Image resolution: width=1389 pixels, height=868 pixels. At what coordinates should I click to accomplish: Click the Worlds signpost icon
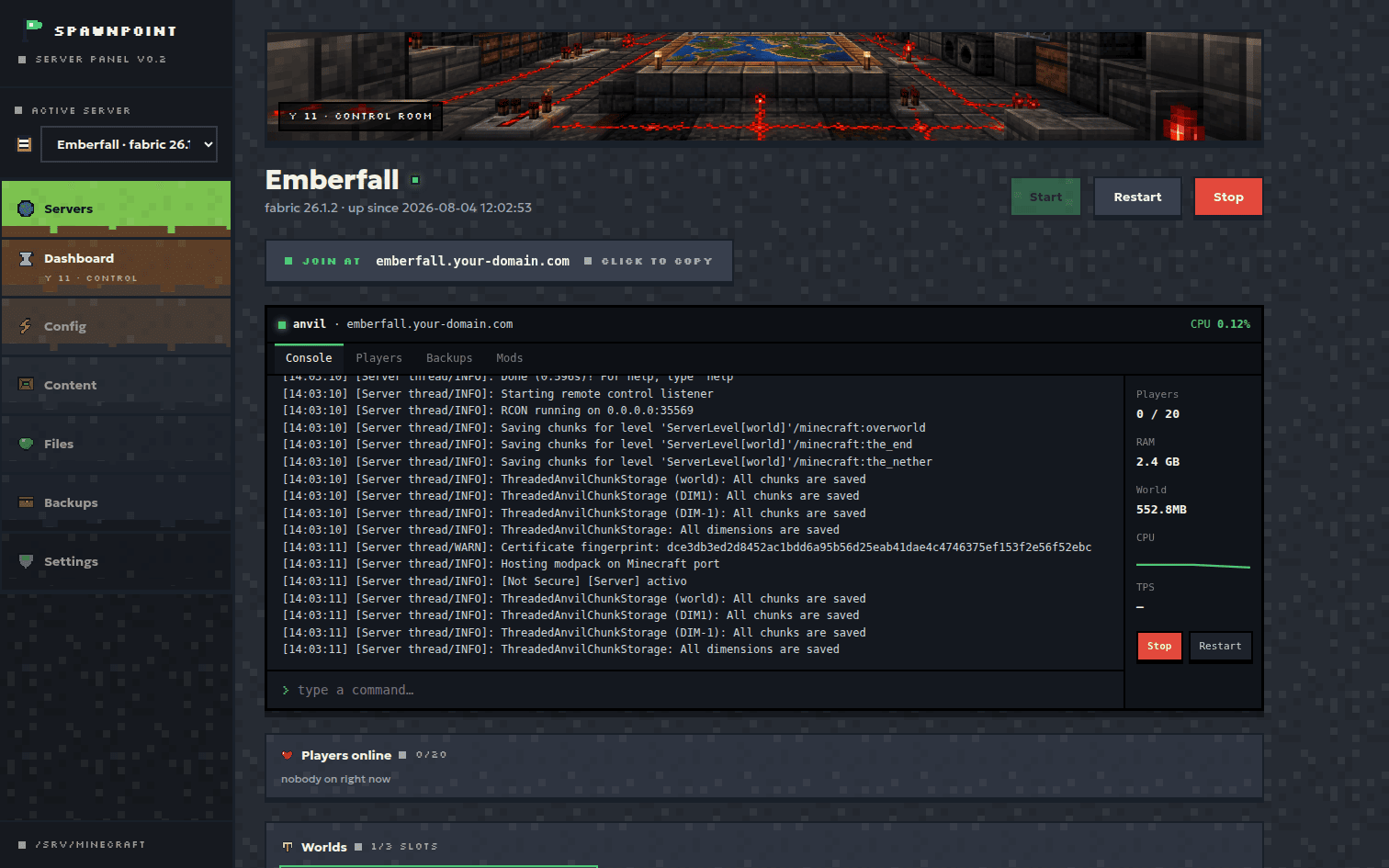pos(288,847)
